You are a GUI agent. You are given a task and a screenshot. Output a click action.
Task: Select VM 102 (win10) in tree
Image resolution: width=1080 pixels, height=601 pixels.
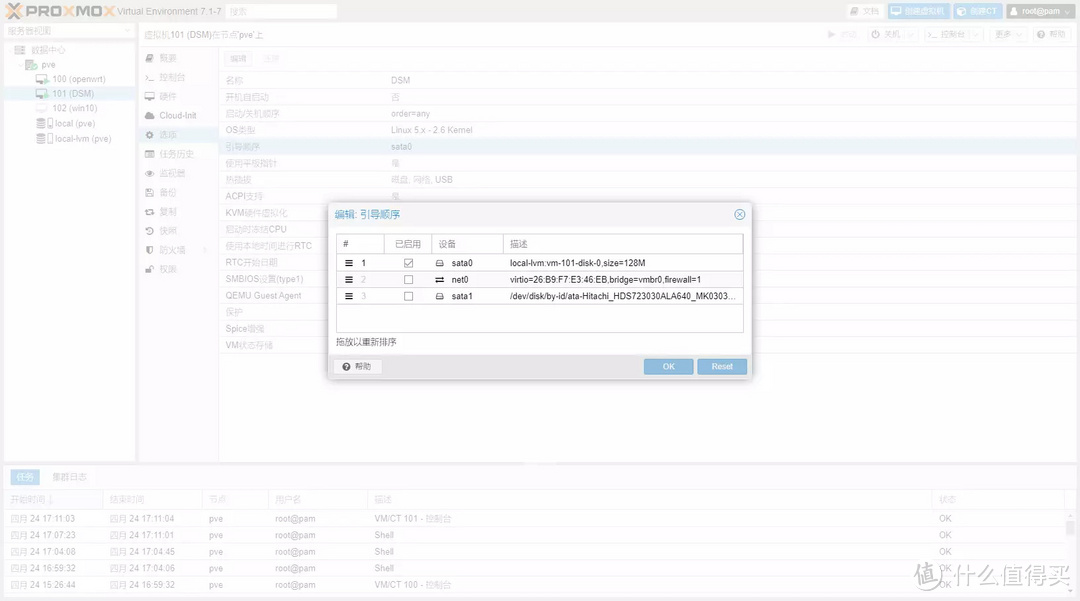coord(72,108)
